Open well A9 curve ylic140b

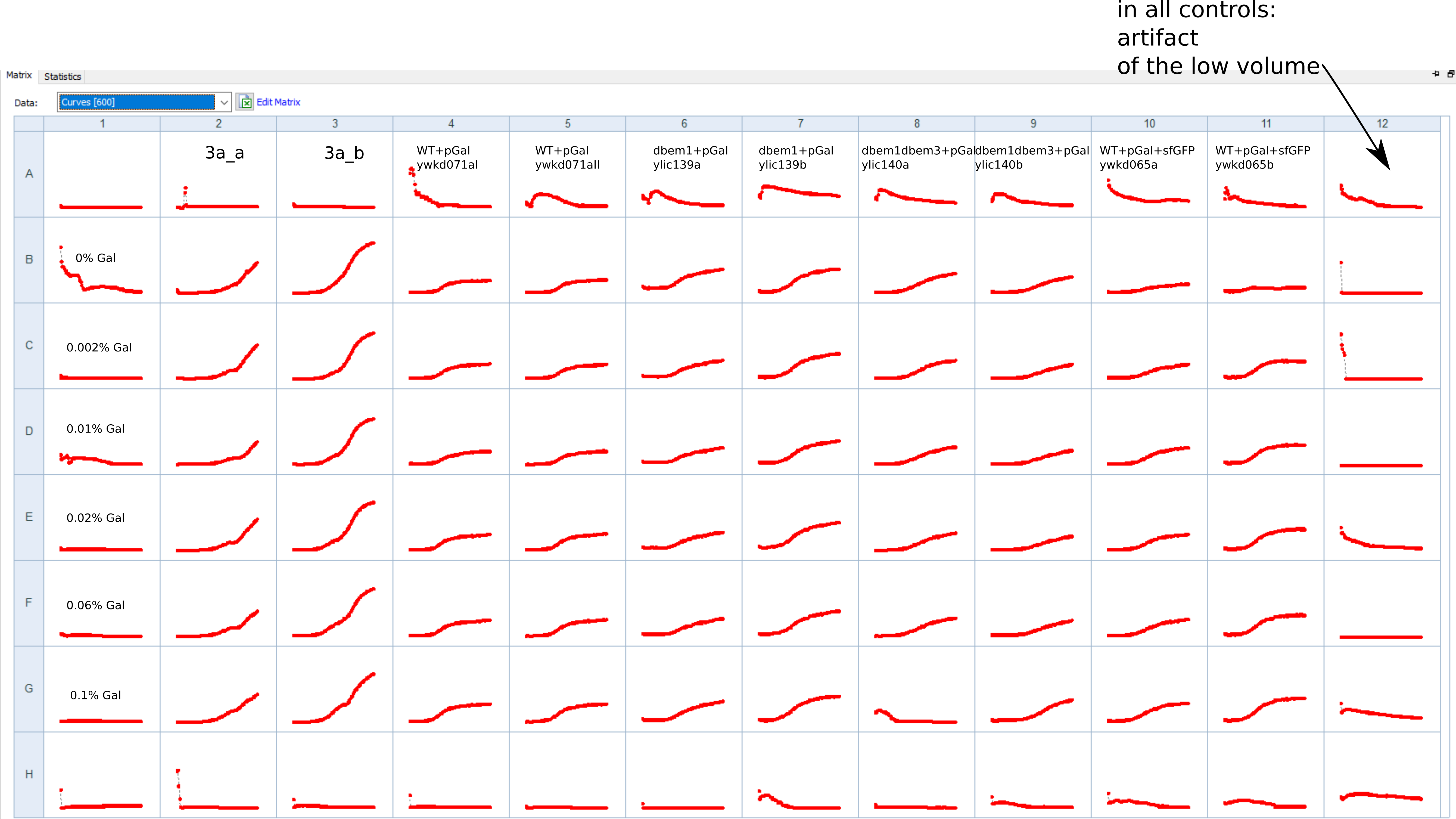pyautogui.click(x=1033, y=174)
